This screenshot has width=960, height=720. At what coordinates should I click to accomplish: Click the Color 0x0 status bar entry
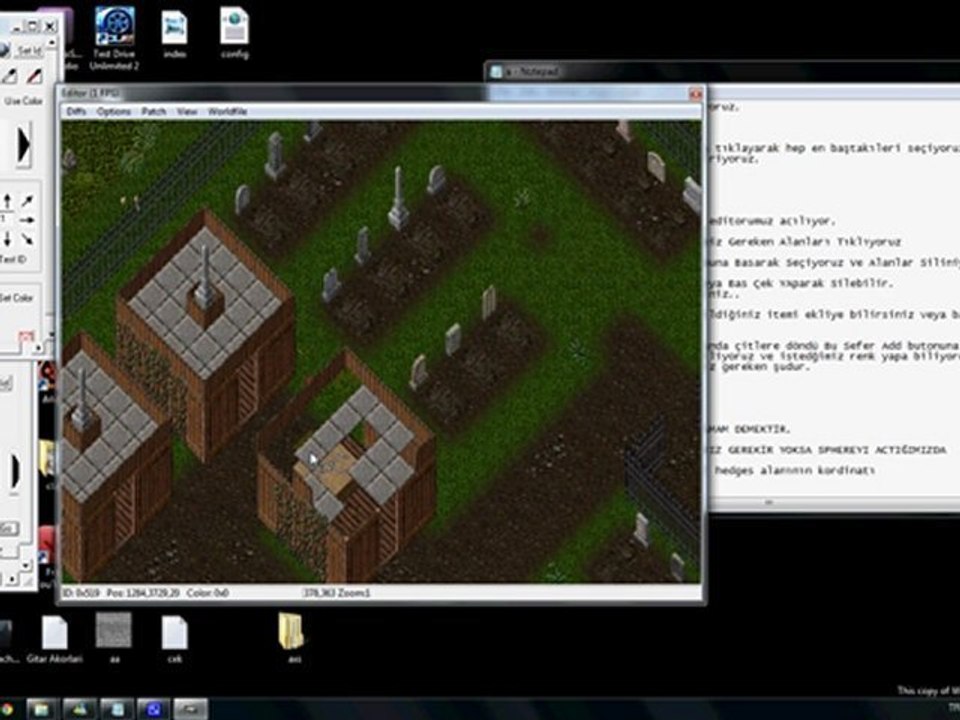[208, 593]
